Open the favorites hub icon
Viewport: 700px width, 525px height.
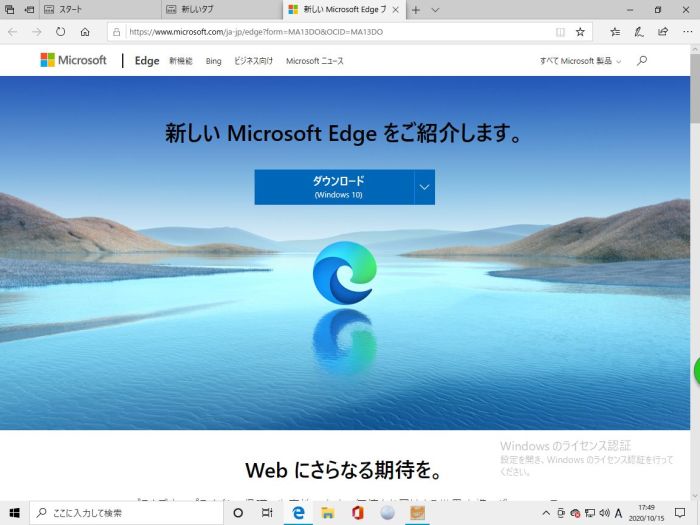(x=615, y=32)
